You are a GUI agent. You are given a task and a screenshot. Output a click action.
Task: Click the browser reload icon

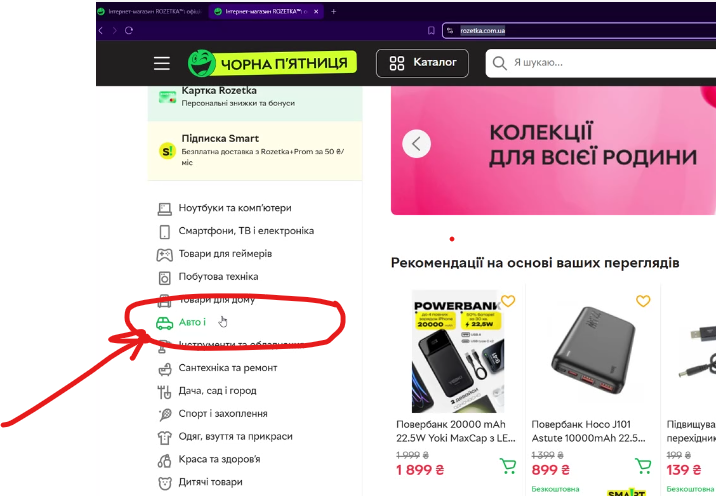[129, 30]
